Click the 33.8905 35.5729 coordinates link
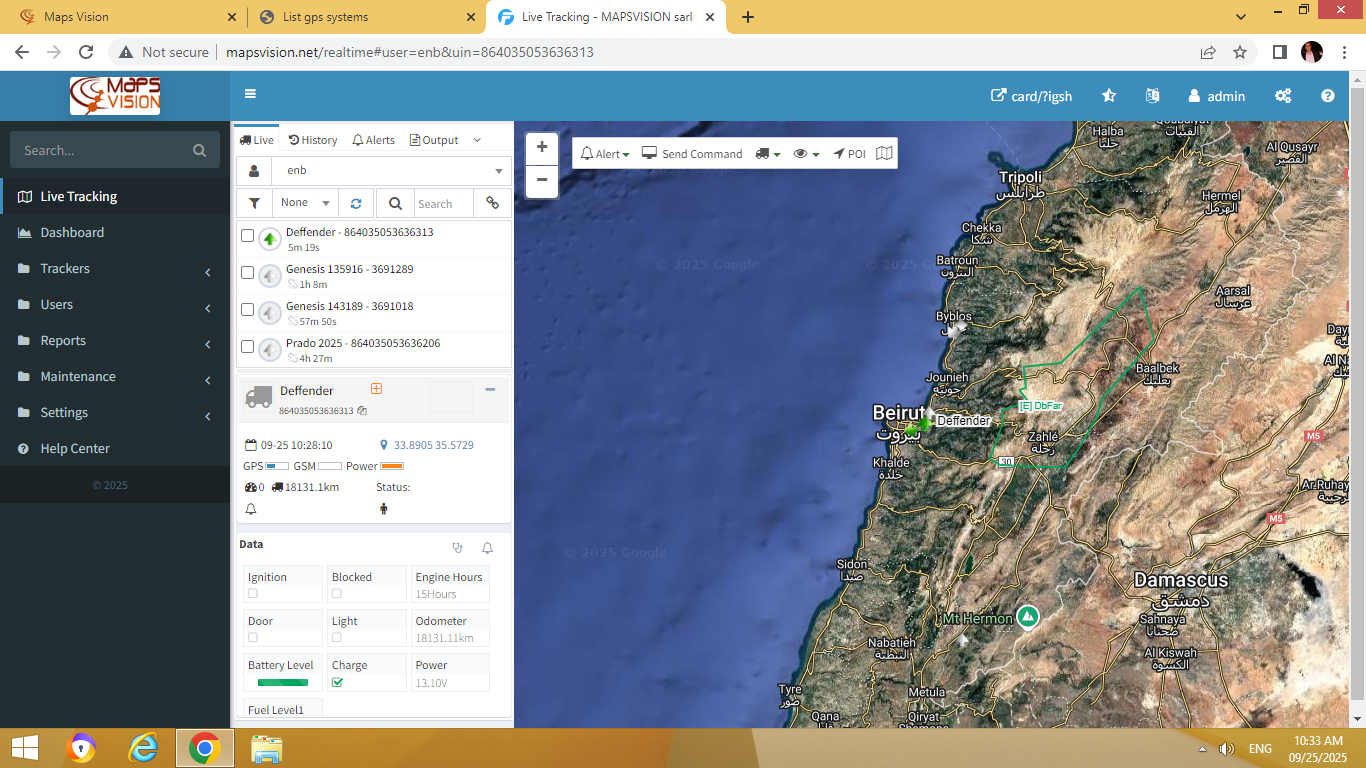 pyautogui.click(x=433, y=445)
